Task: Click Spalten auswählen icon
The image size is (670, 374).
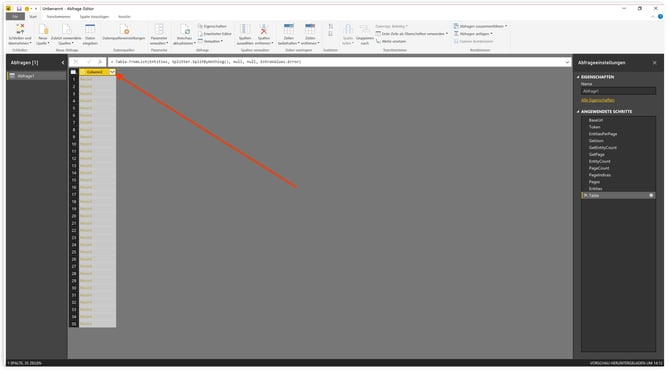Action: tap(245, 29)
